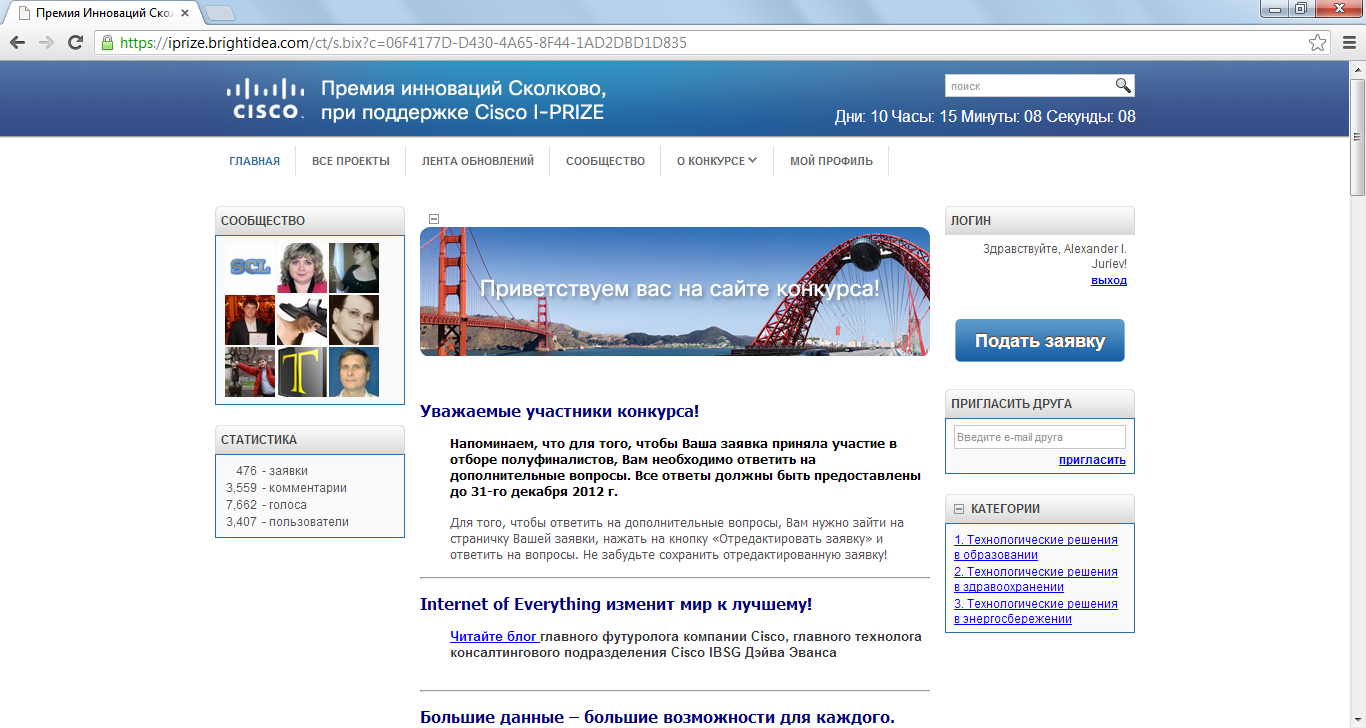Open the SCL community member avatar
This screenshot has width=1366, height=728.
[x=250, y=268]
